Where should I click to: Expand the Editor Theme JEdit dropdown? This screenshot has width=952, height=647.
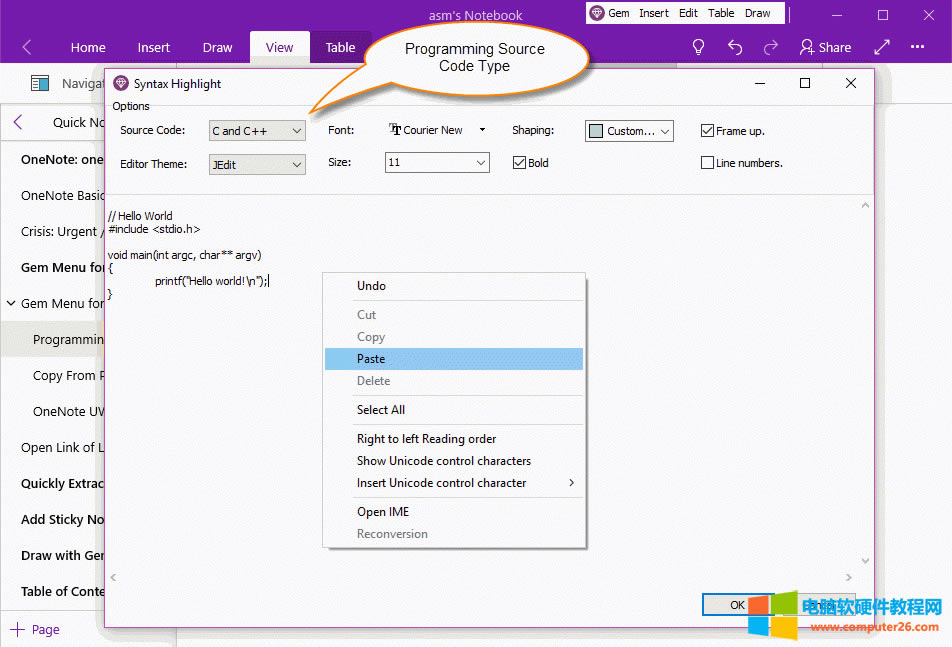pos(257,164)
